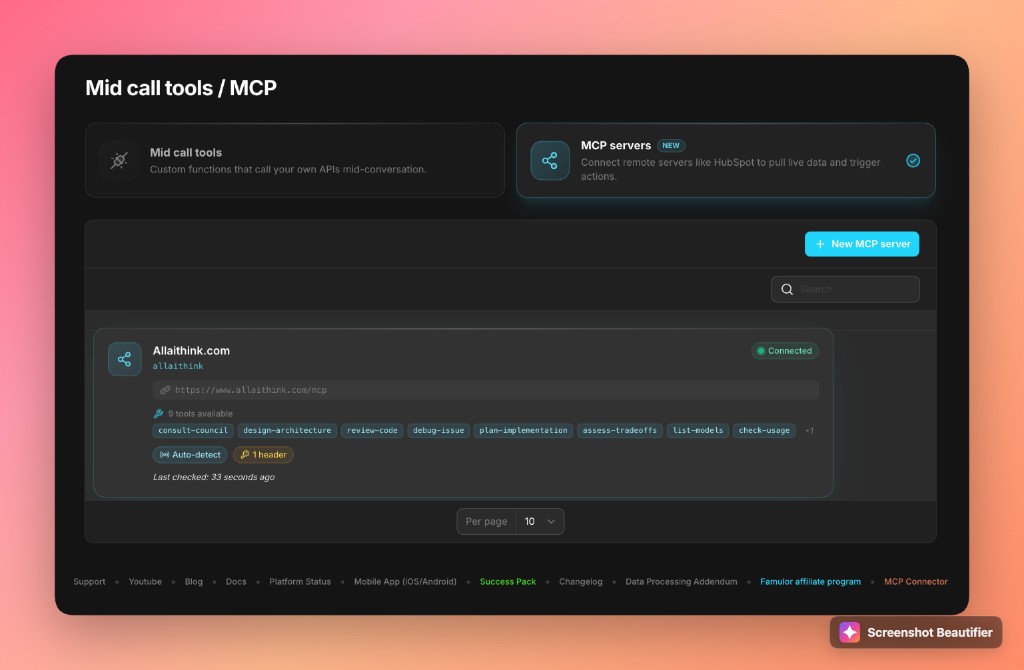Click the link icon beside the server URL
Screen dimensions: 1024x670
point(165,390)
